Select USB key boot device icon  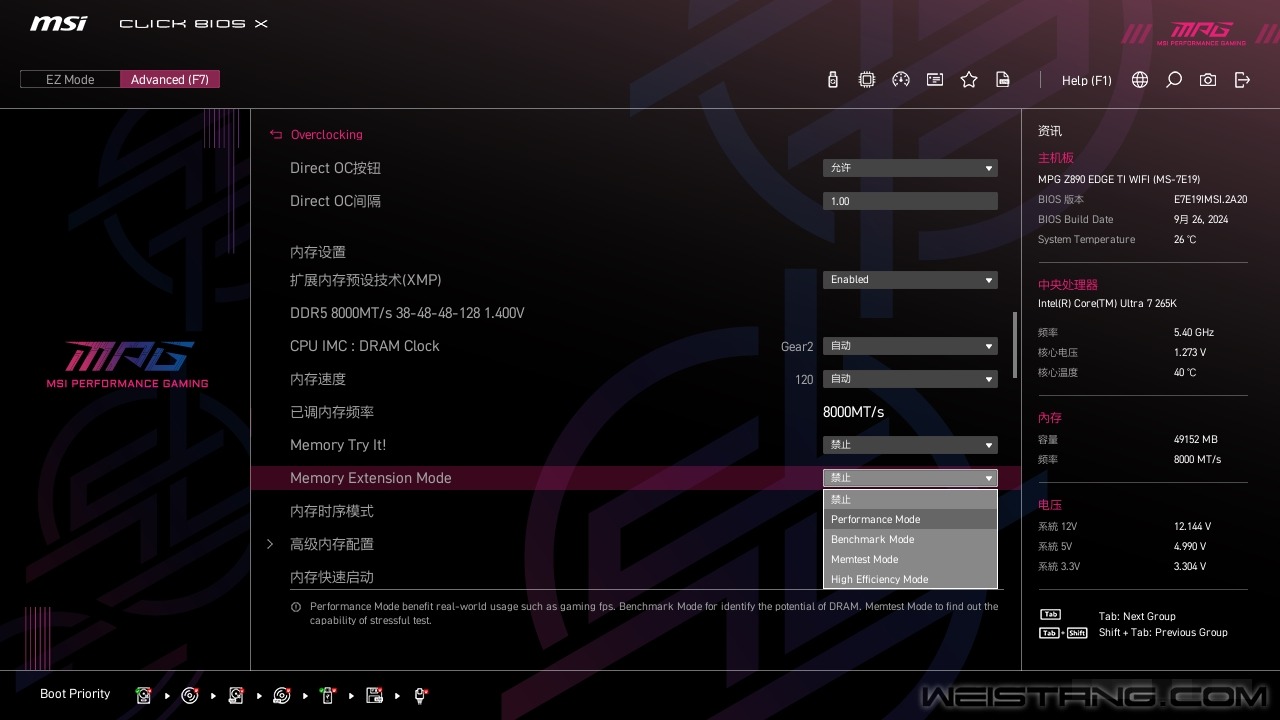(x=328, y=695)
